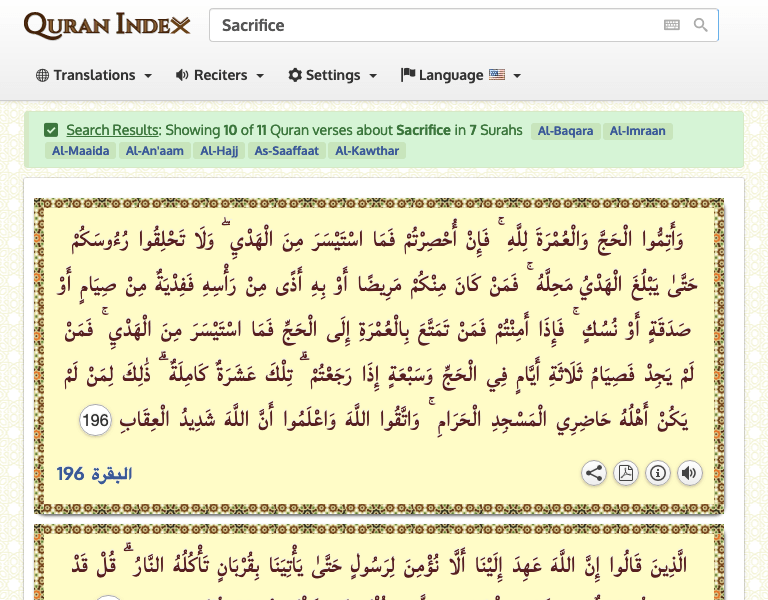Click the share icon for verse 196
768x600 pixels.
(x=594, y=473)
